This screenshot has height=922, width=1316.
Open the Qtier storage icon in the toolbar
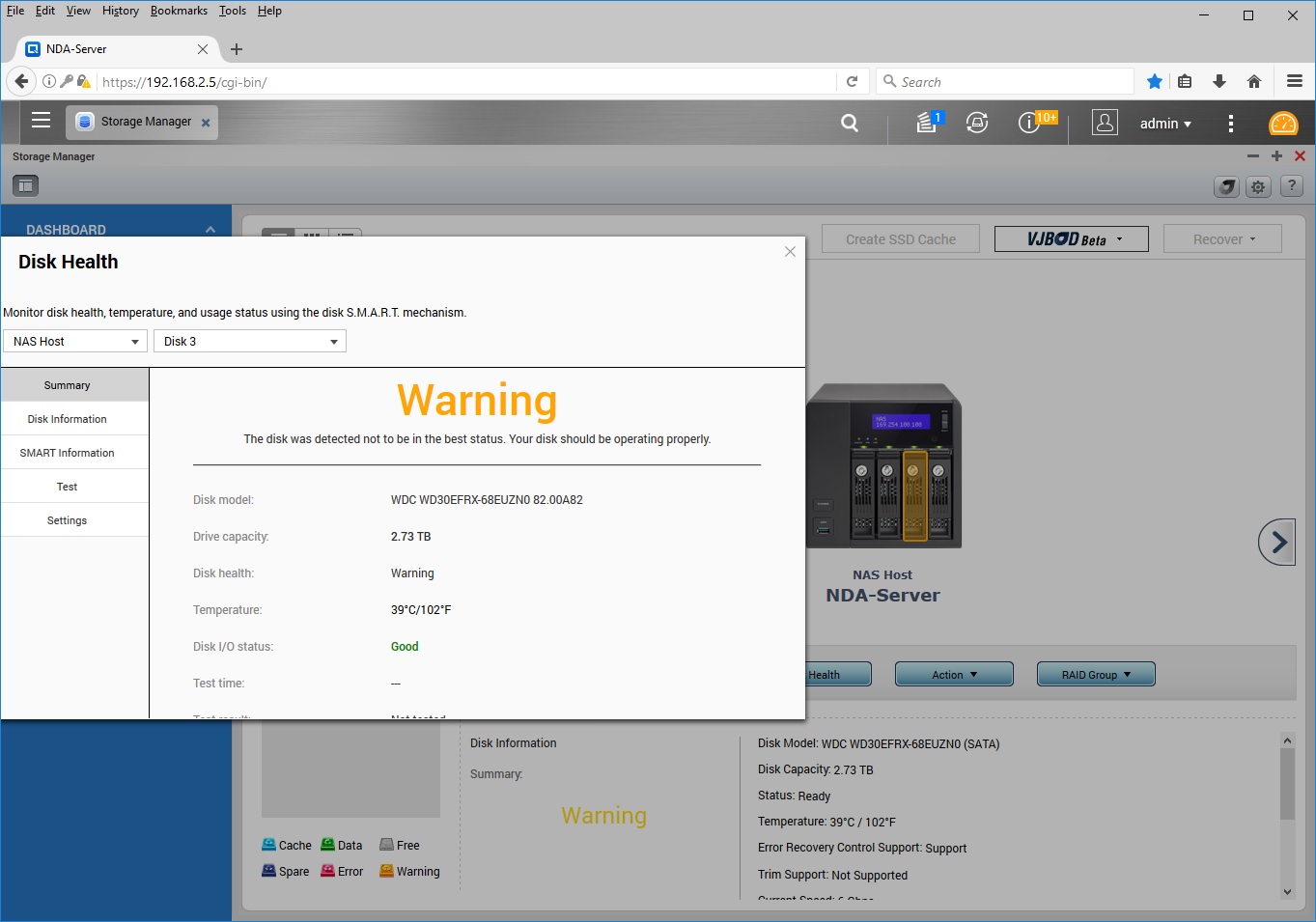click(x=1226, y=186)
